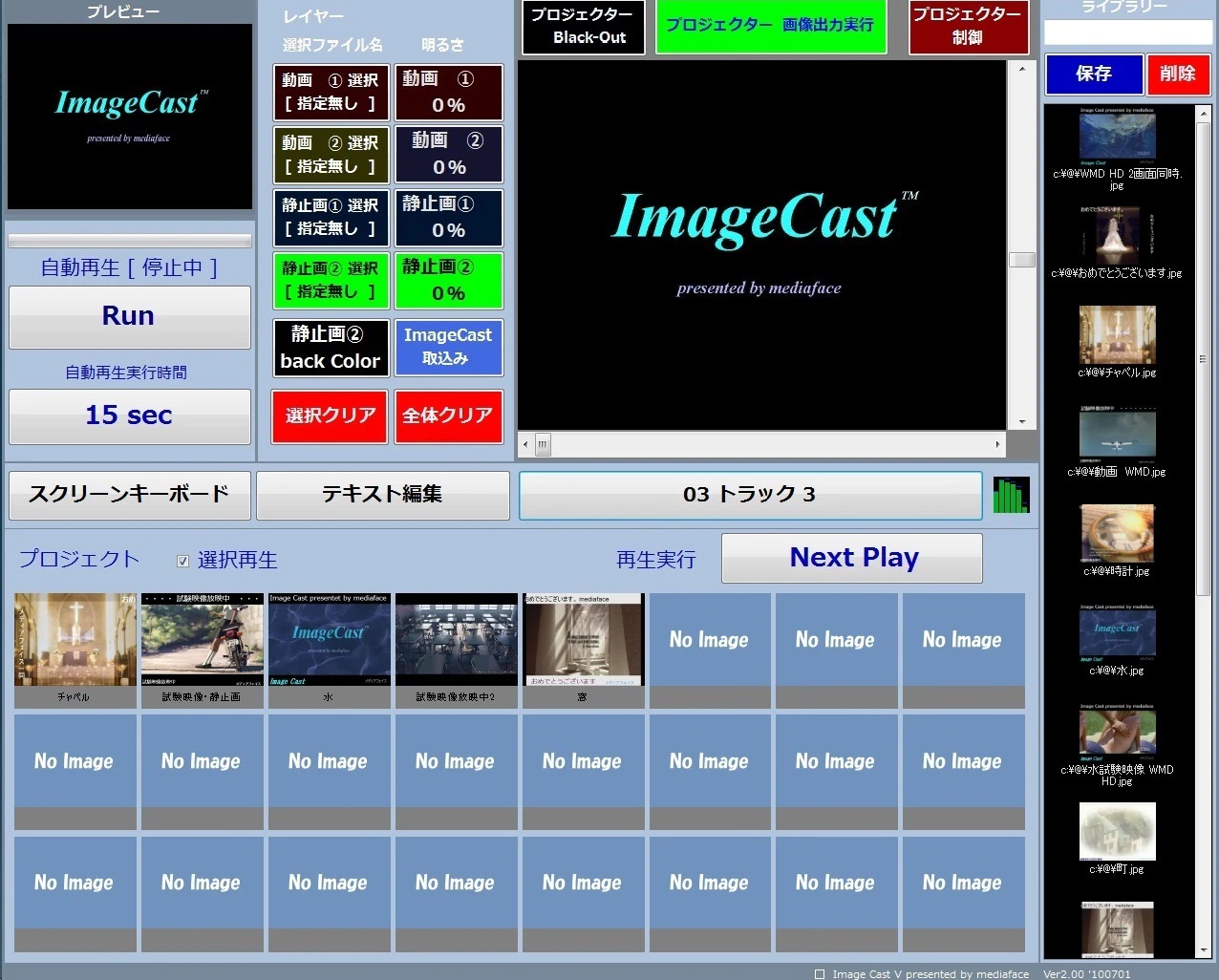Click library list scrollbar down arrow
Image resolution: width=1219 pixels, height=980 pixels.
(1204, 950)
